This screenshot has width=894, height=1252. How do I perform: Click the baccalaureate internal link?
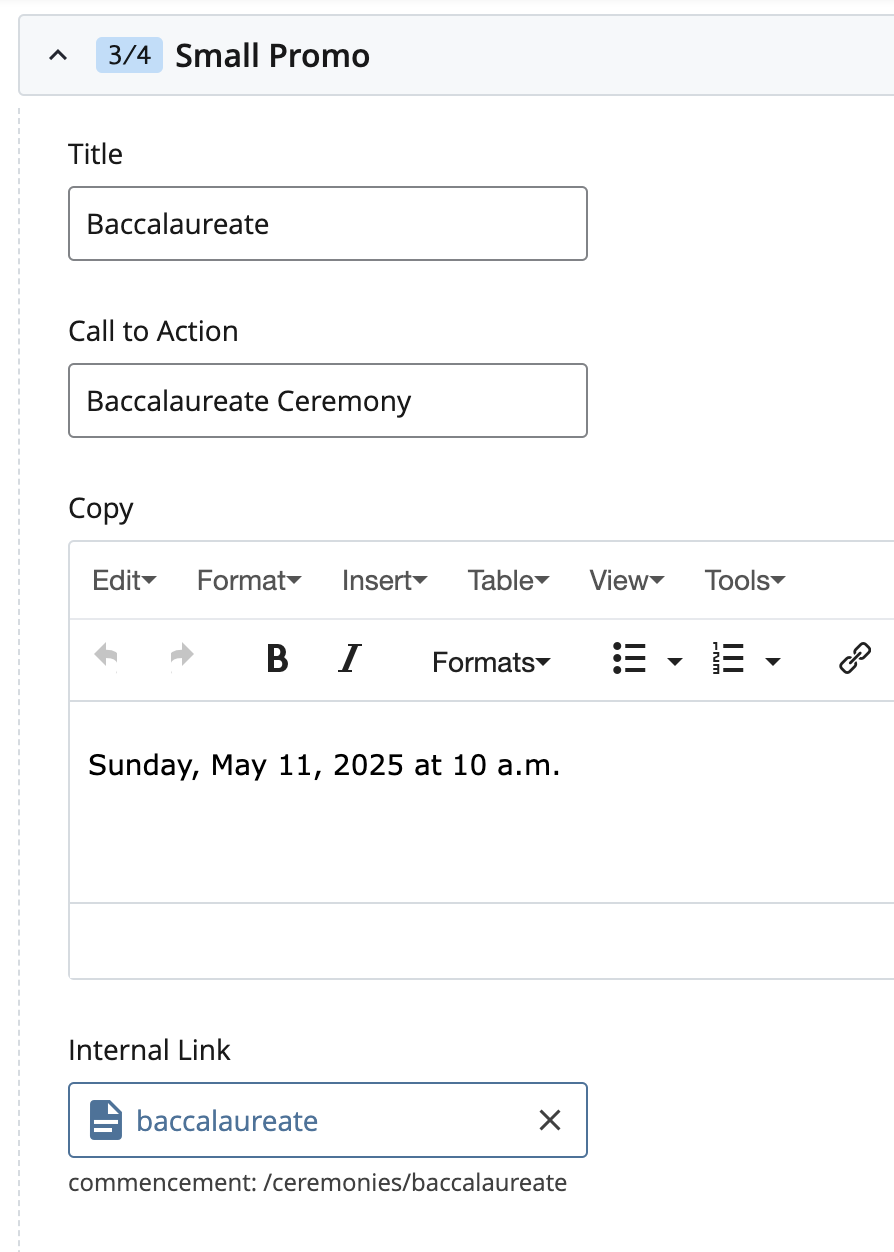tap(226, 1120)
